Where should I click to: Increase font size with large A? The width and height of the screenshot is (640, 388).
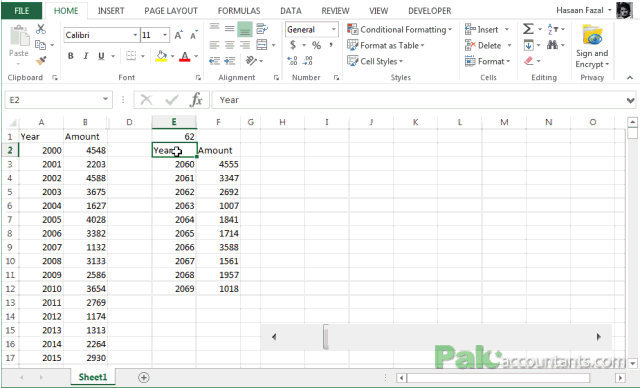178,35
